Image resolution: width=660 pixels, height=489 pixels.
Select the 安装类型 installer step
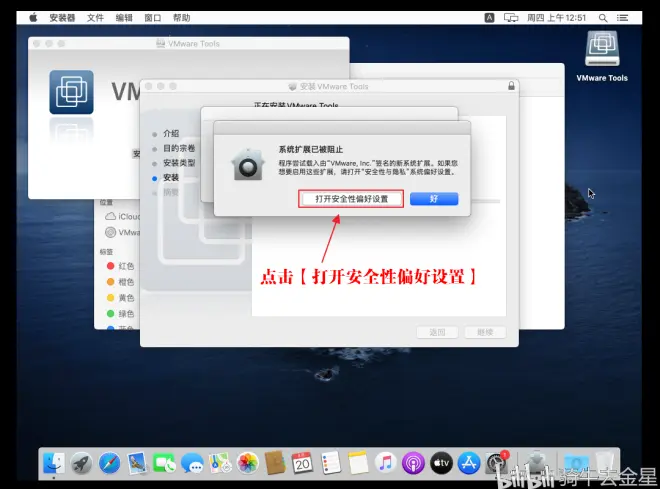click(179, 163)
